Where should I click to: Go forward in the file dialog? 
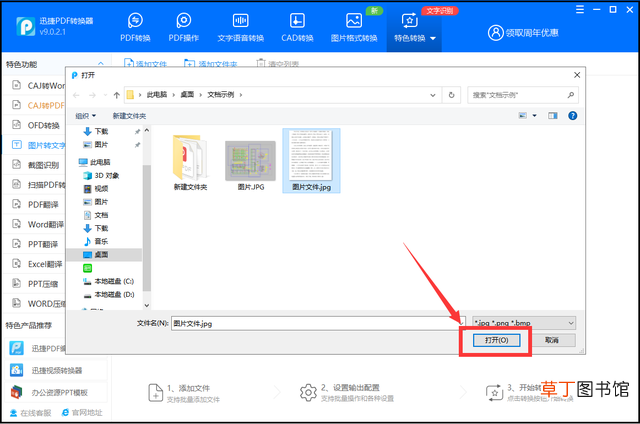(92, 95)
